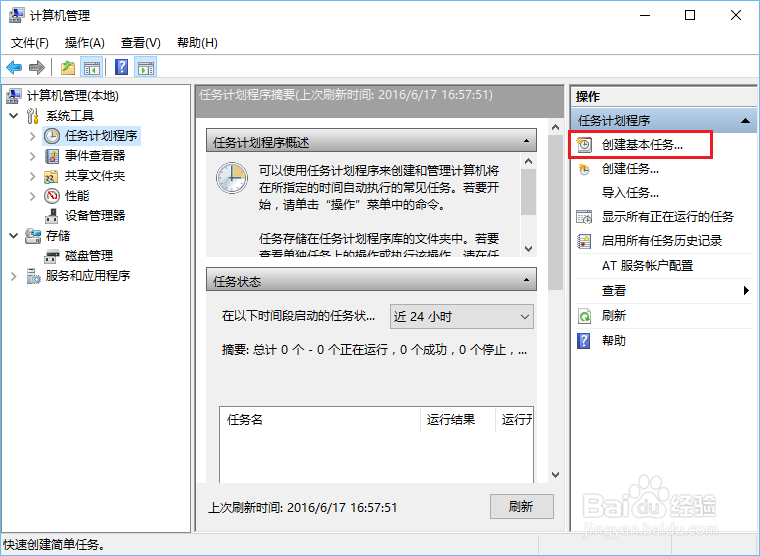
Task: Click the 启用所有任务历史记录 icon
Action: pyautogui.click(x=584, y=241)
